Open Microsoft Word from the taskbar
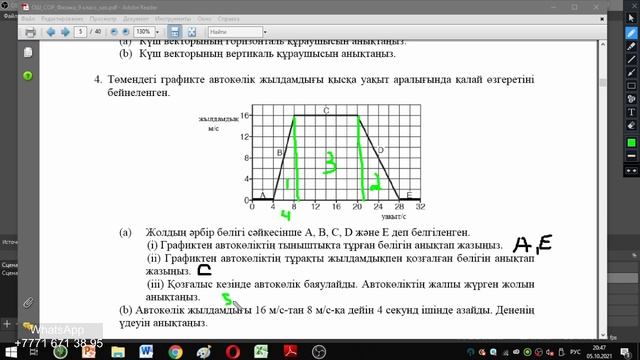Viewport: 640px width, 360px height. (x=146, y=352)
